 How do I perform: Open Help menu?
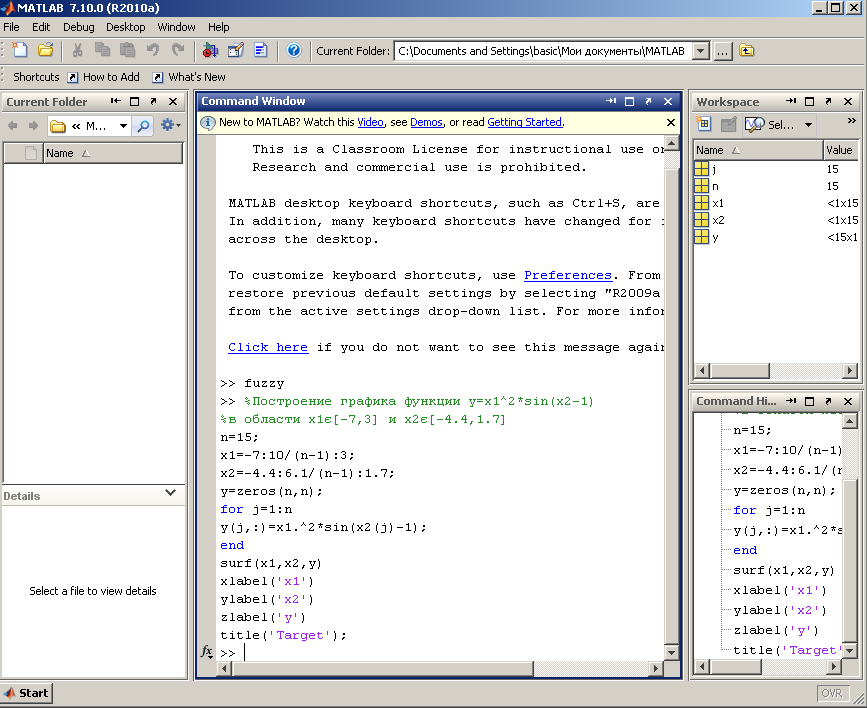point(218,27)
